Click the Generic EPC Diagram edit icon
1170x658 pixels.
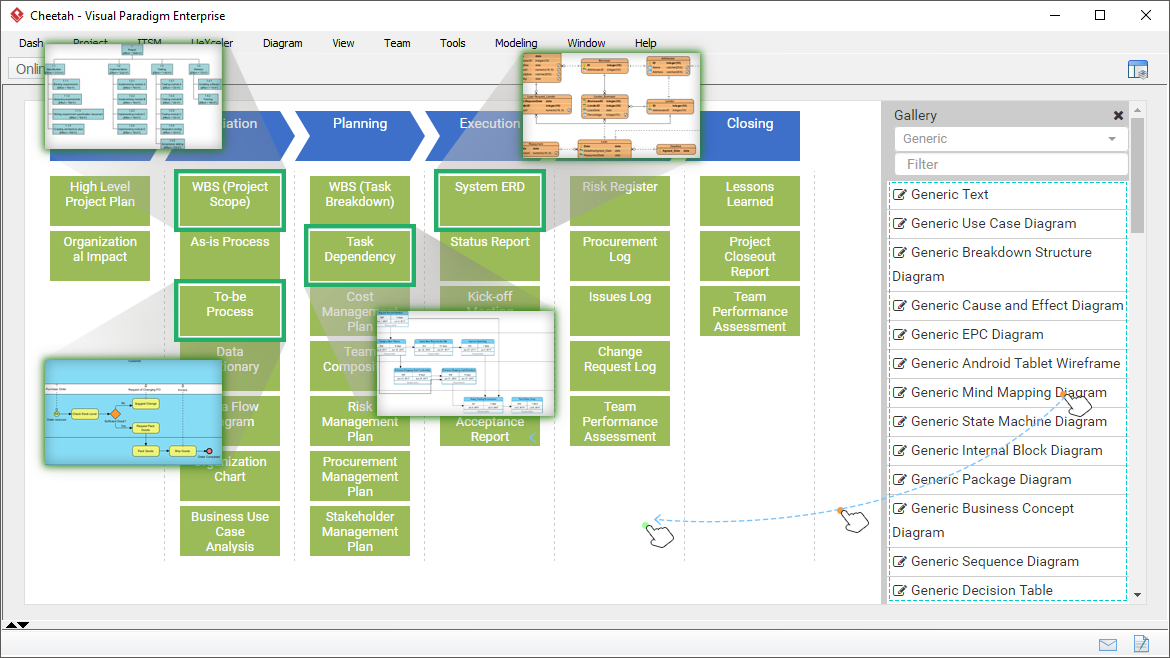coord(900,335)
